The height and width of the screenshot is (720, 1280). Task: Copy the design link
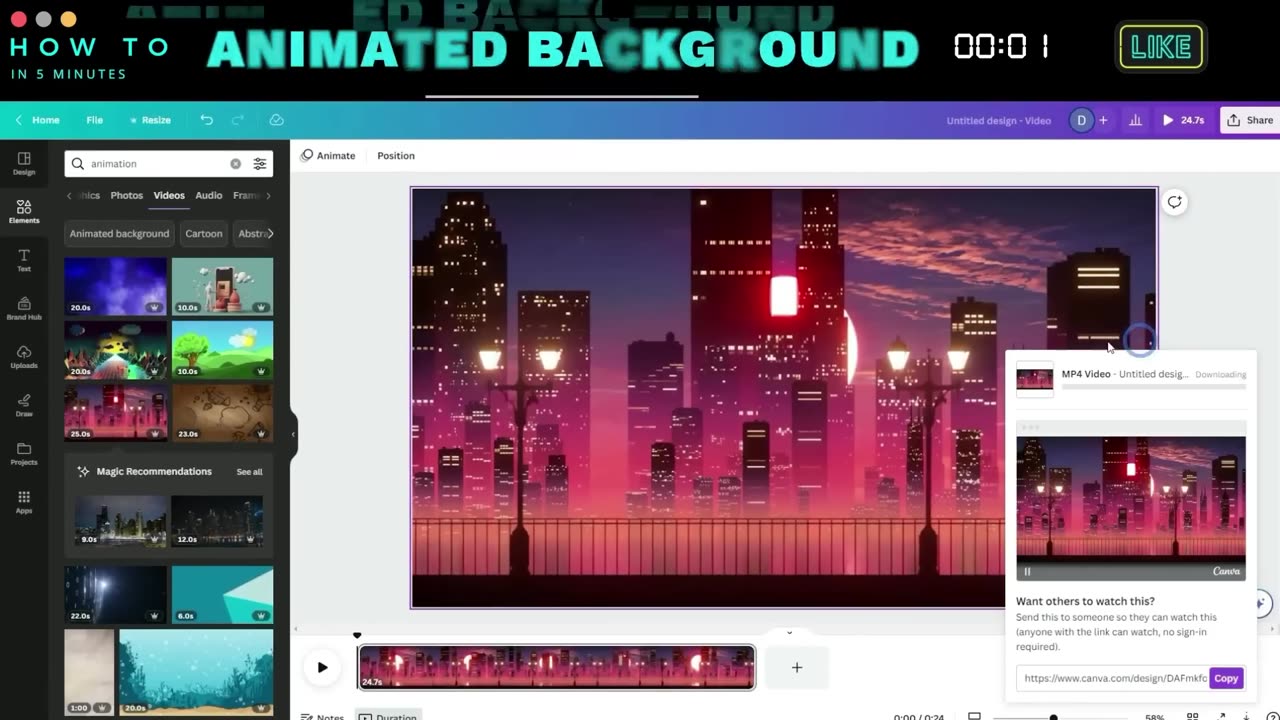[x=1226, y=678]
